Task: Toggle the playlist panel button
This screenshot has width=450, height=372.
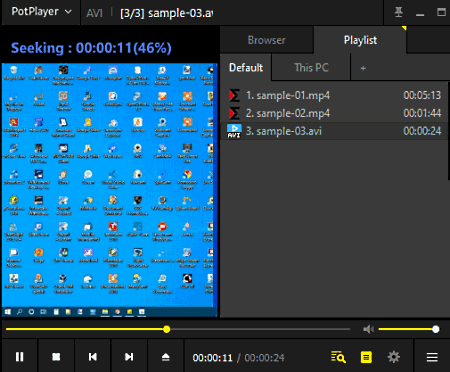Action: pos(366,357)
